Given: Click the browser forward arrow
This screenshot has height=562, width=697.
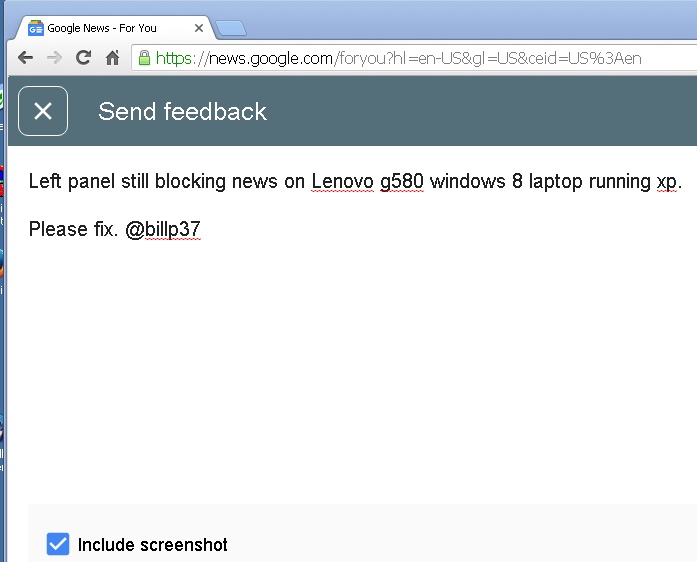Looking at the screenshot, I should (x=54, y=58).
